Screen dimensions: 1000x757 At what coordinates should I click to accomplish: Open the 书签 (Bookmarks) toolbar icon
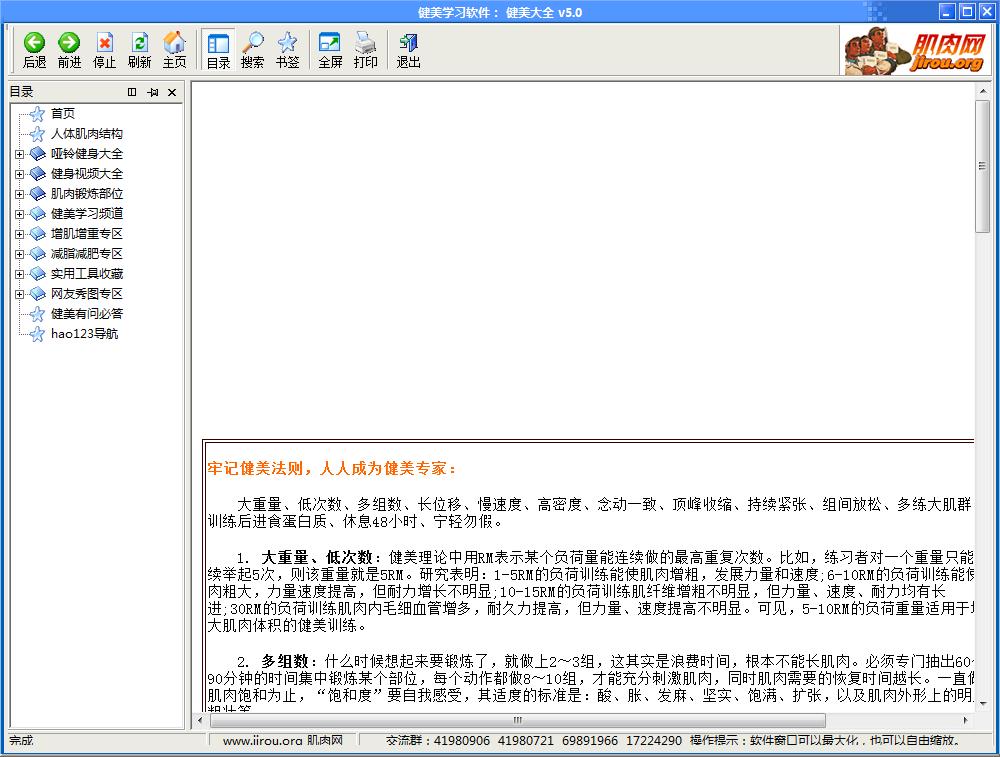click(x=287, y=49)
